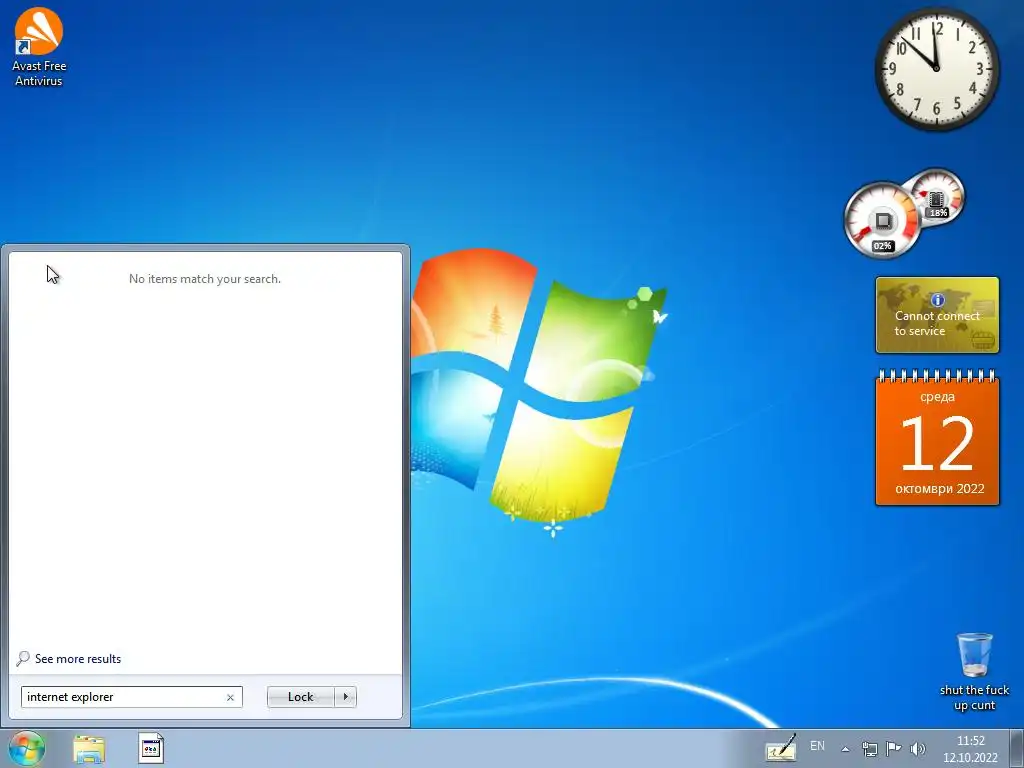The height and width of the screenshot is (768, 1024).
Task: Click the 'No items match your search.' text
Action: 205,279
